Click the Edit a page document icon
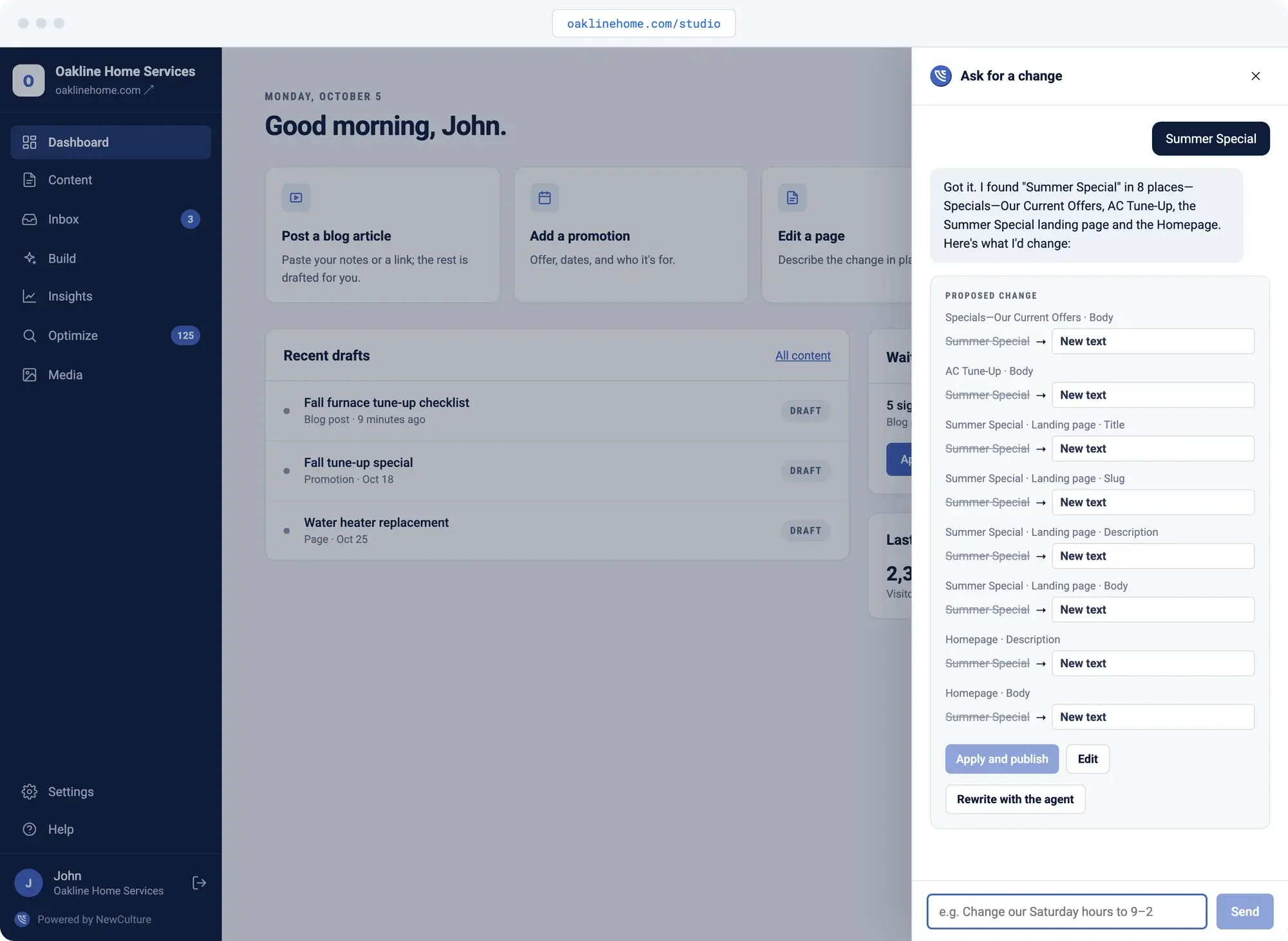The width and height of the screenshot is (1288, 941). click(792, 198)
